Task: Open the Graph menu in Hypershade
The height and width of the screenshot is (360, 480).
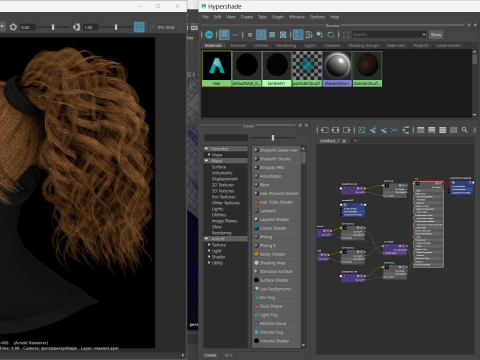Action: pyautogui.click(x=278, y=17)
